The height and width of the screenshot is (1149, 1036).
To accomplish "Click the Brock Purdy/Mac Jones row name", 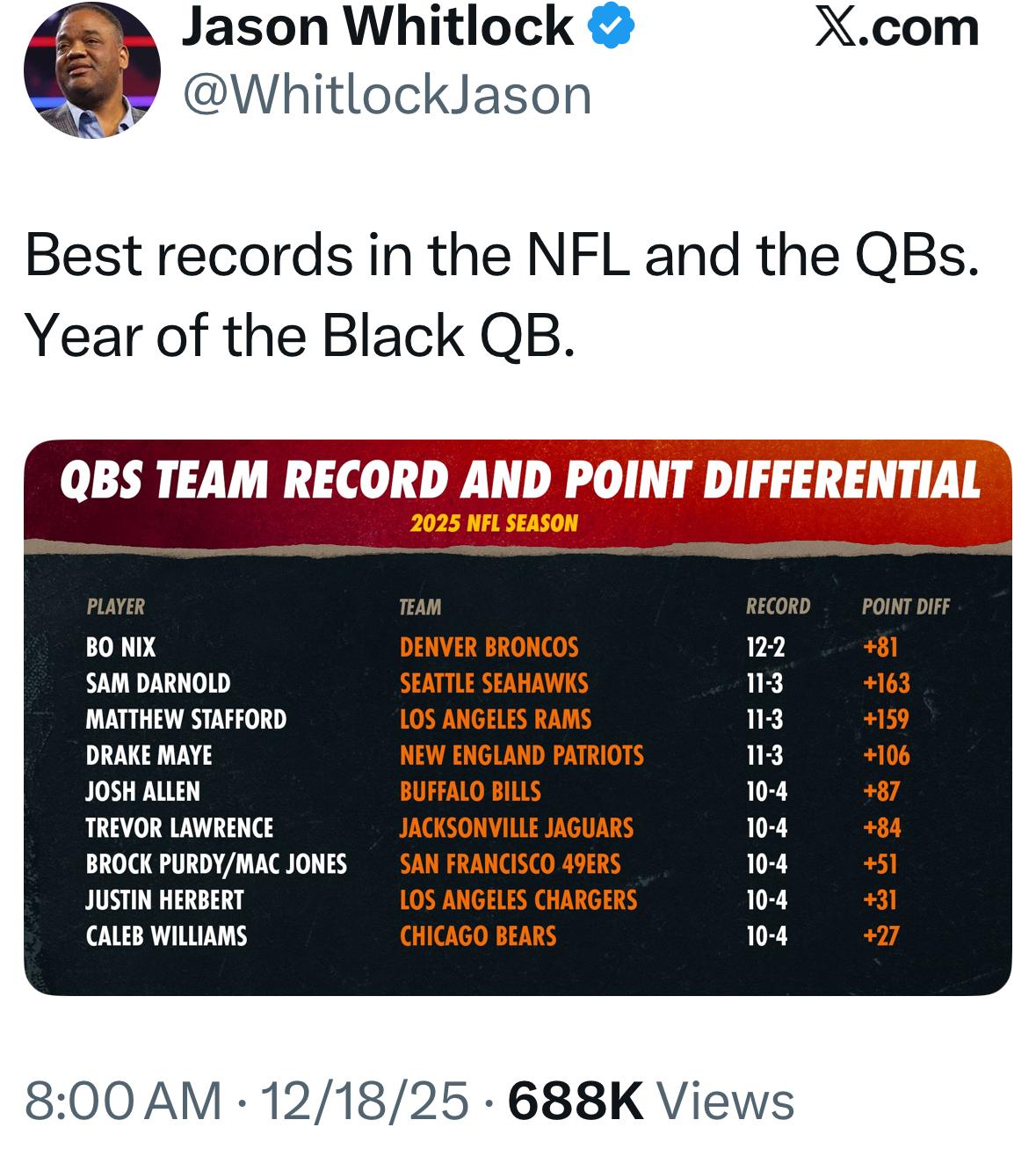I will pos(216,864).
